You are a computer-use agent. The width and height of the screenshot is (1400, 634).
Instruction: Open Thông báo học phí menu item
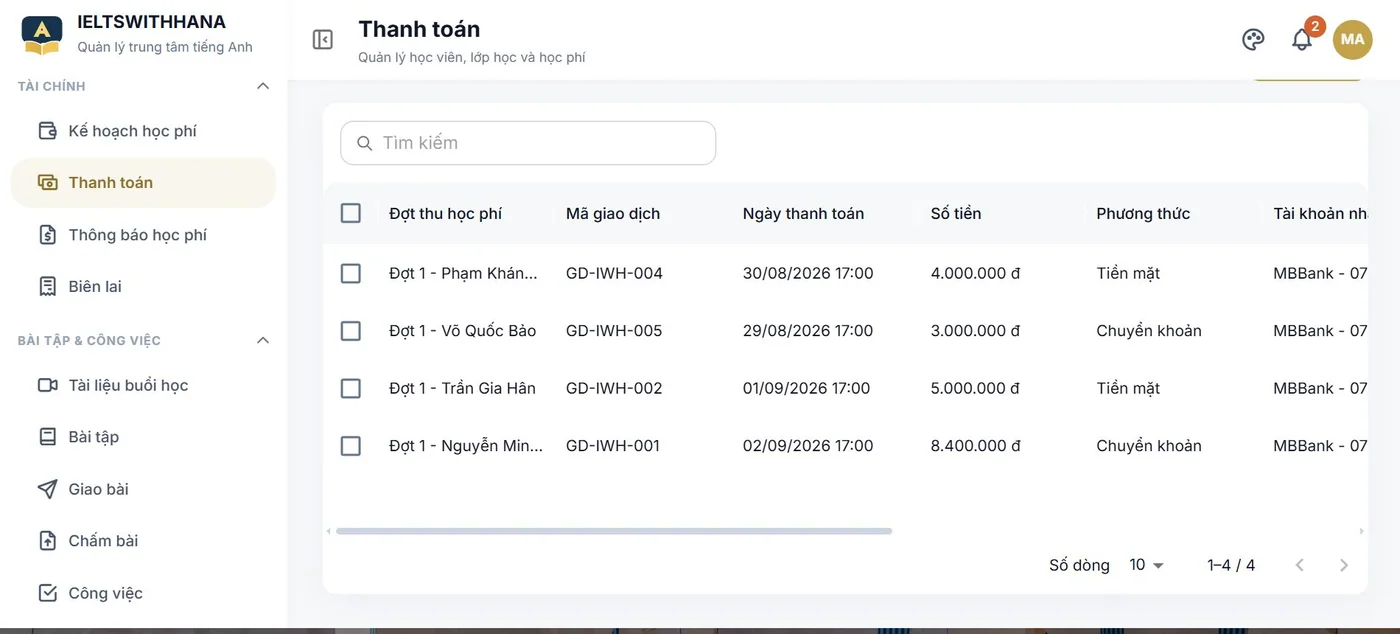click(143, 235)
